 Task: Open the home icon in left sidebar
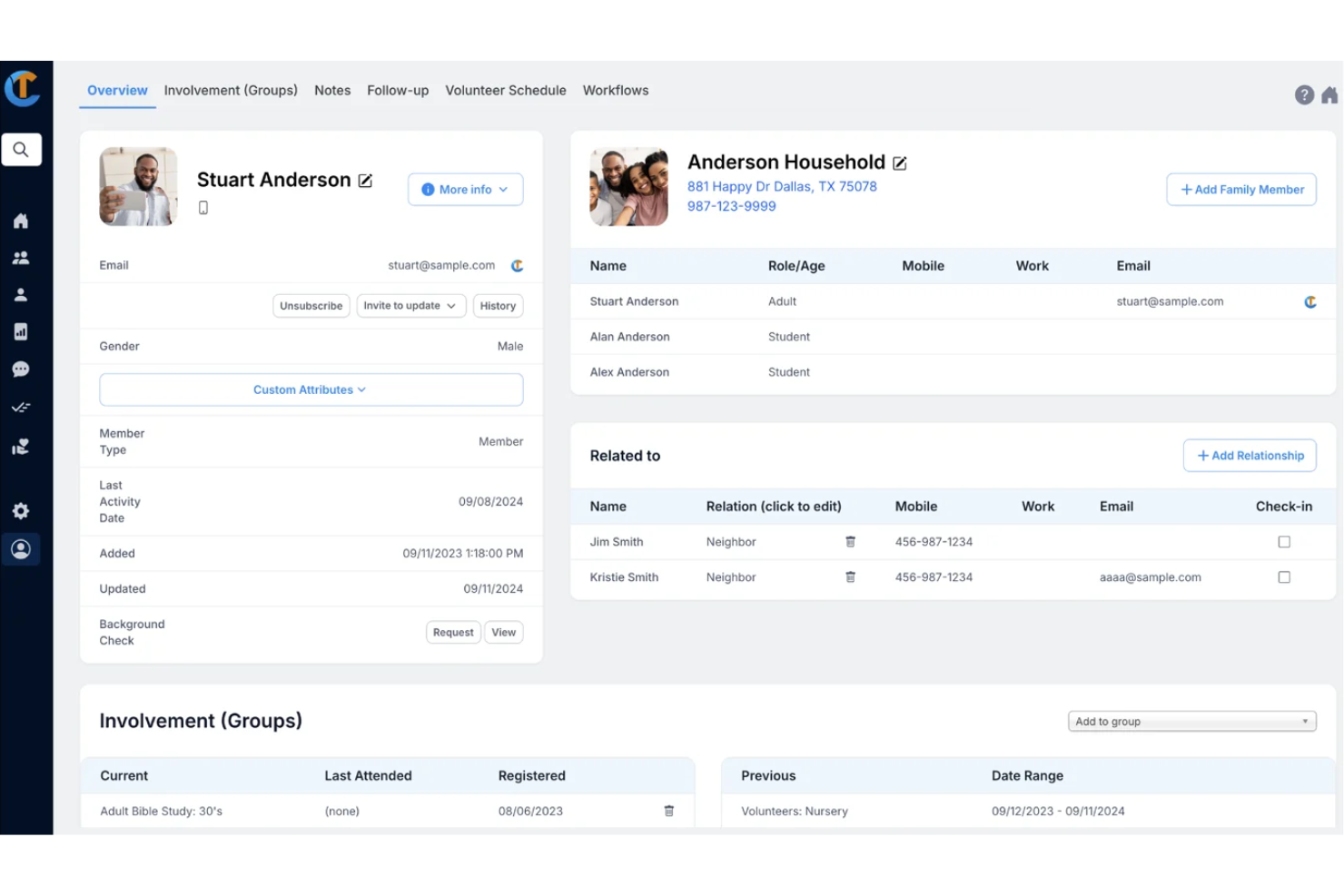[21, 221]
